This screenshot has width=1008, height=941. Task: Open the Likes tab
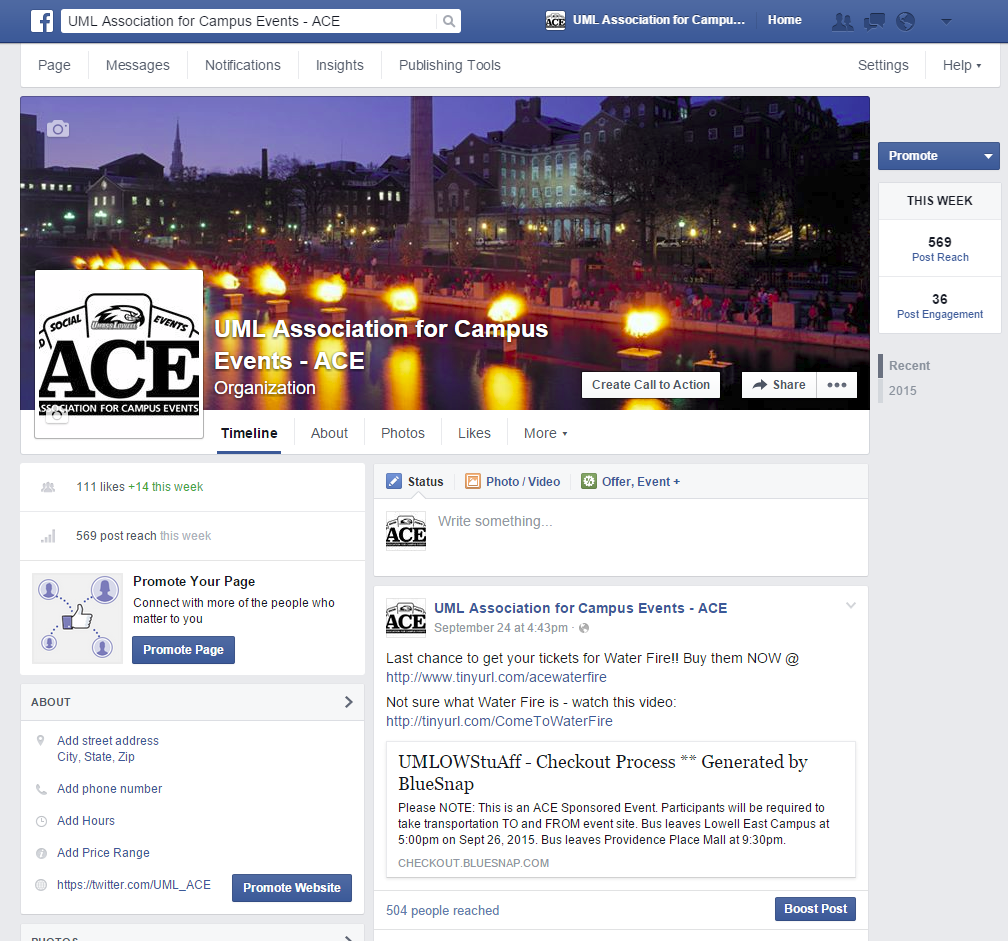coord(474,433)
